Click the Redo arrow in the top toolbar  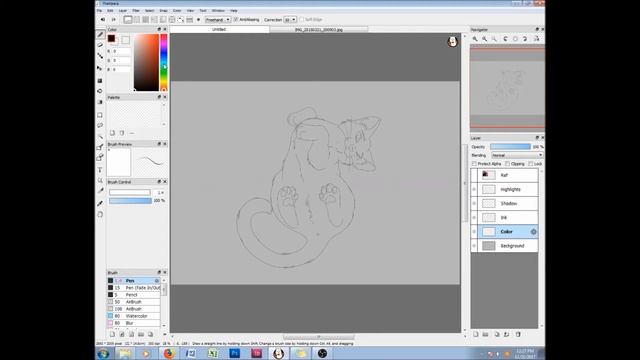[x=113, y=20]
